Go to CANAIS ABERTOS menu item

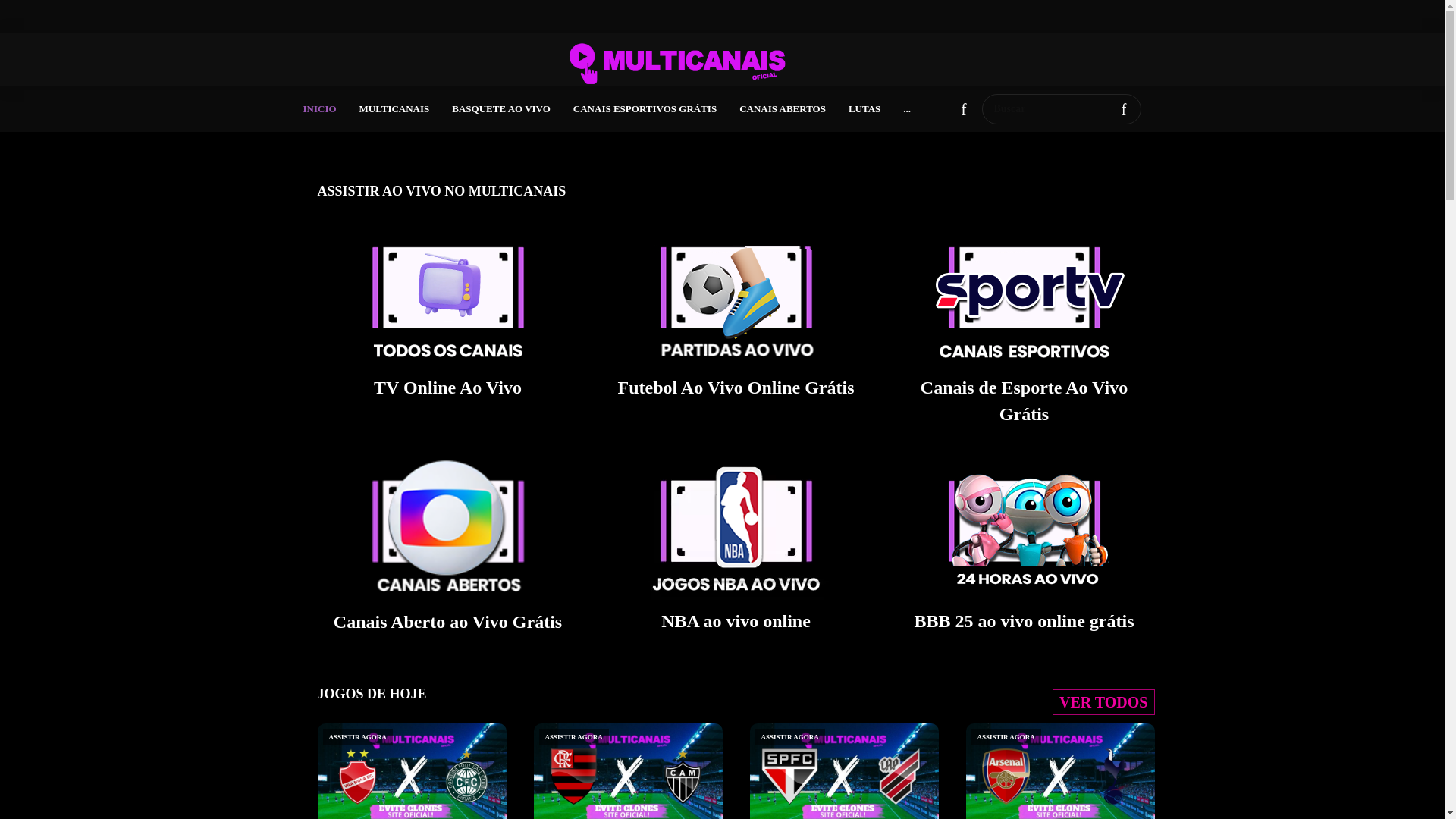[x=783, y=109]
